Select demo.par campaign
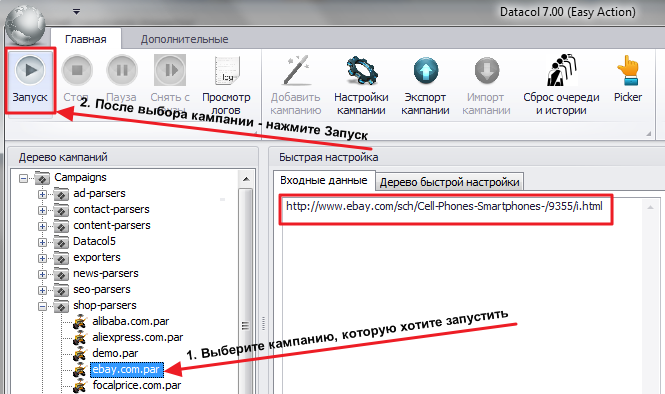665x394 pixels. point(115,353)
